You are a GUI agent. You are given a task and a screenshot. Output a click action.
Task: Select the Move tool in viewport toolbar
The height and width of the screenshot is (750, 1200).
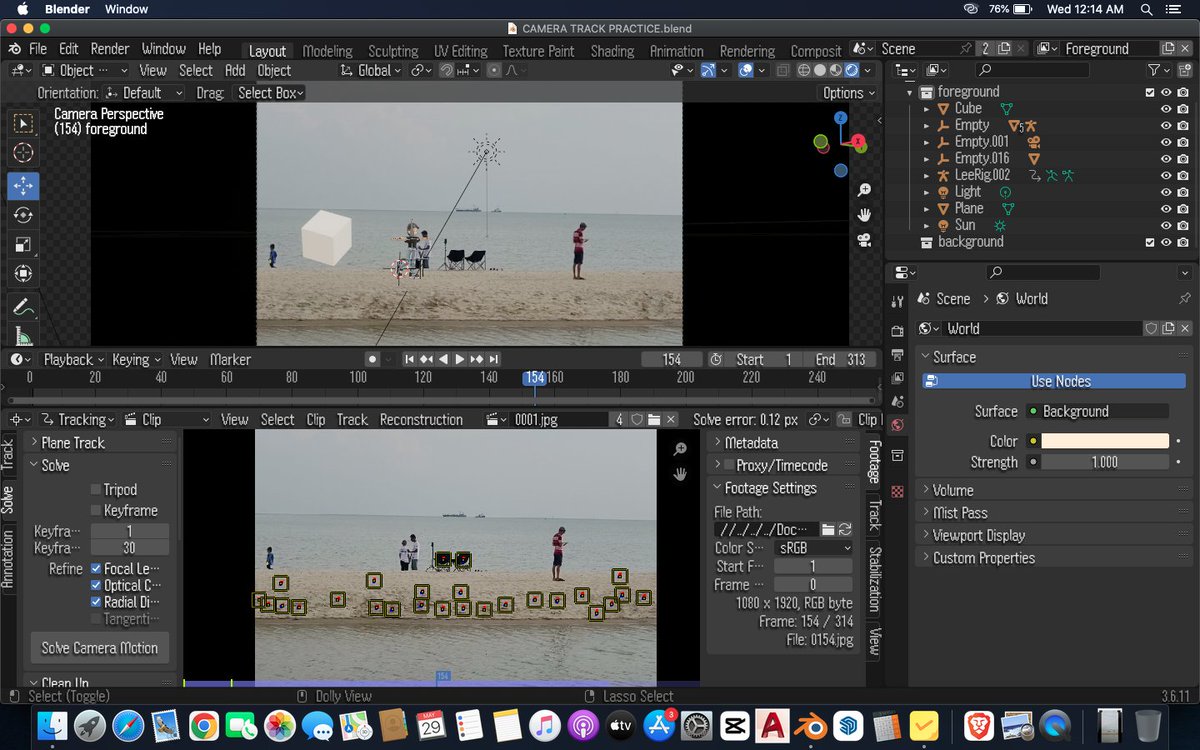(23, 186)
